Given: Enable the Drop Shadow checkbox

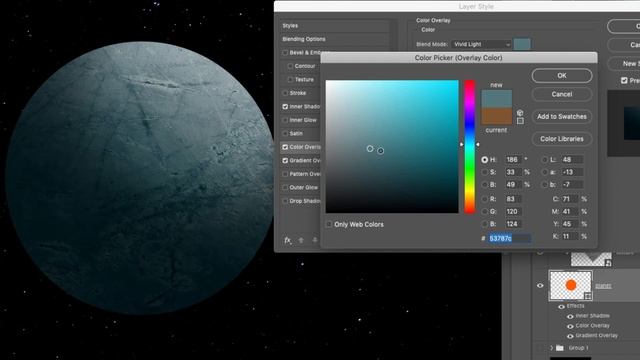Looking at the screenshot, I should coord(285,201).
